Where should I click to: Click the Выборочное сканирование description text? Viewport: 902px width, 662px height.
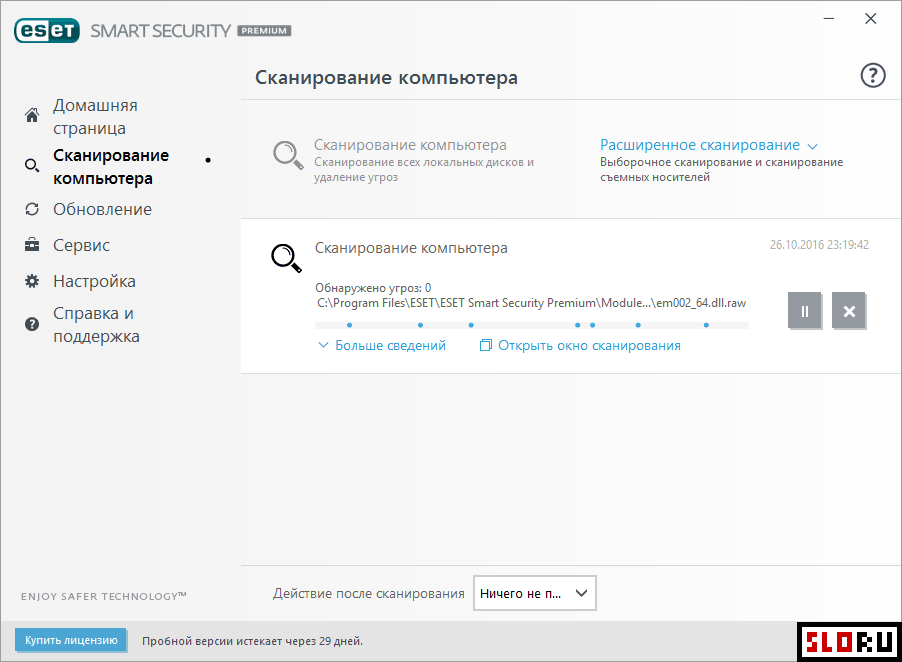click(721, 170)
